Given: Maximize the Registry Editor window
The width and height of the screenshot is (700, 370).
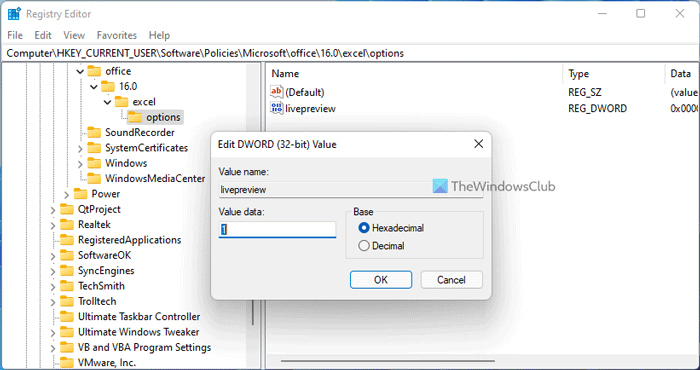Looking at the screenshot, I should tap(641, 14).
